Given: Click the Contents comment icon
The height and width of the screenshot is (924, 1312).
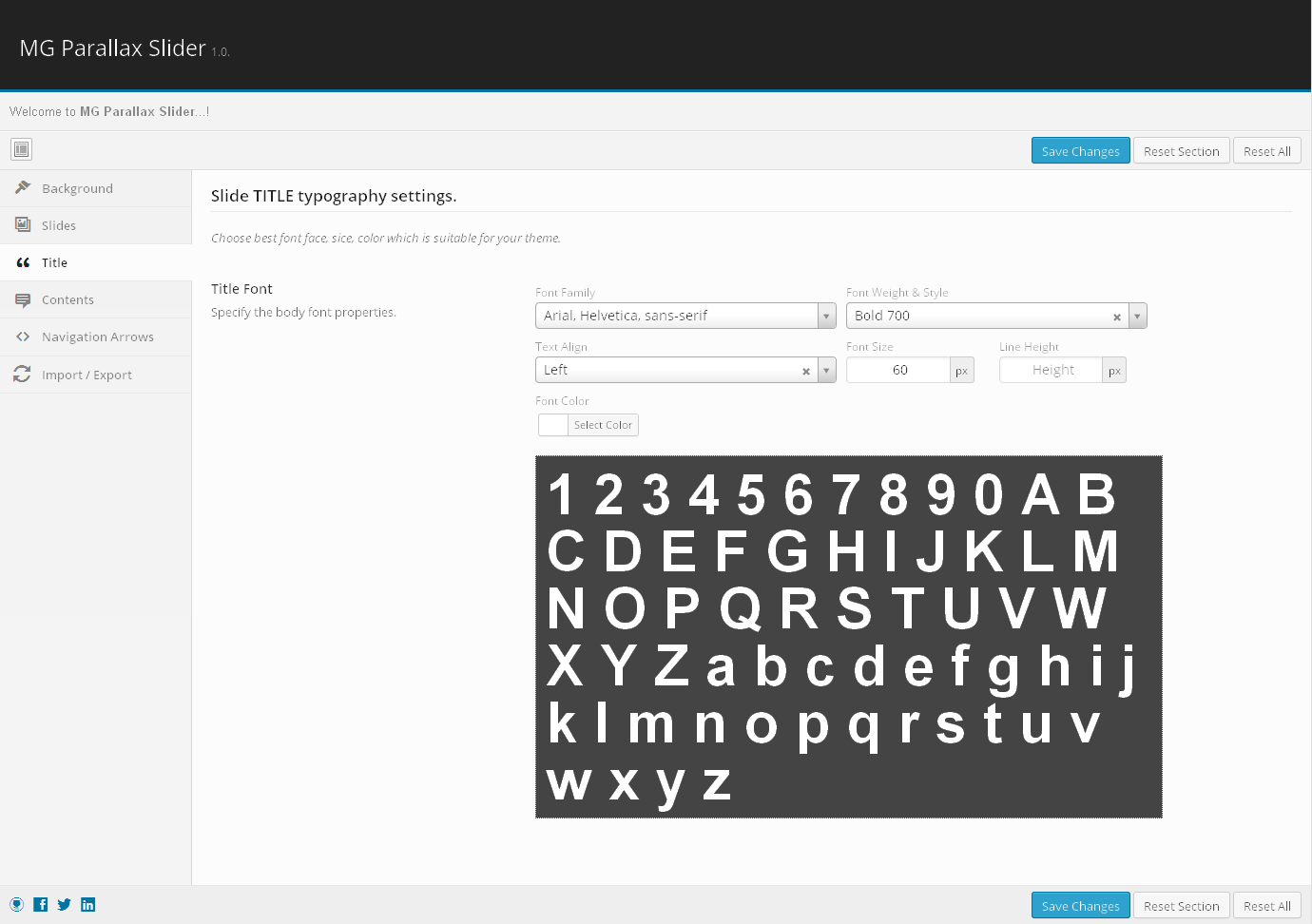Looking at the screenshot, I should (x=23, y=299).
